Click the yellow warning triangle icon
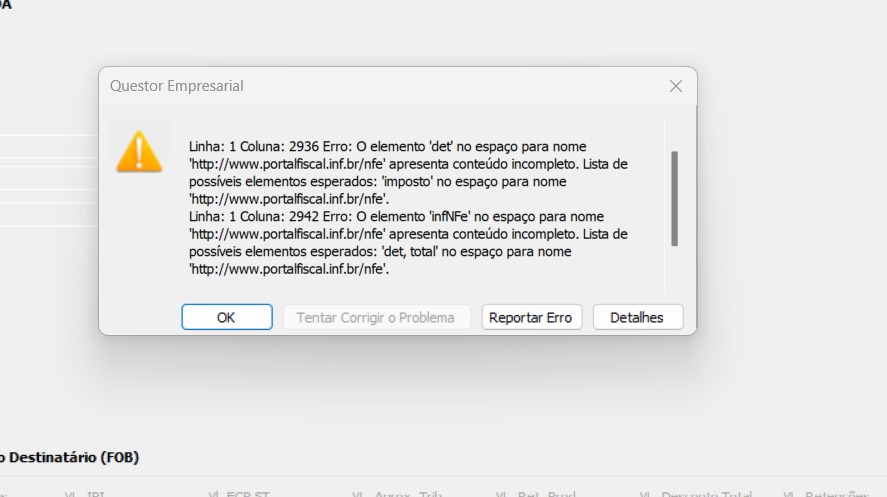This screenshot has height=497, width=887. [x=139, y=152]
